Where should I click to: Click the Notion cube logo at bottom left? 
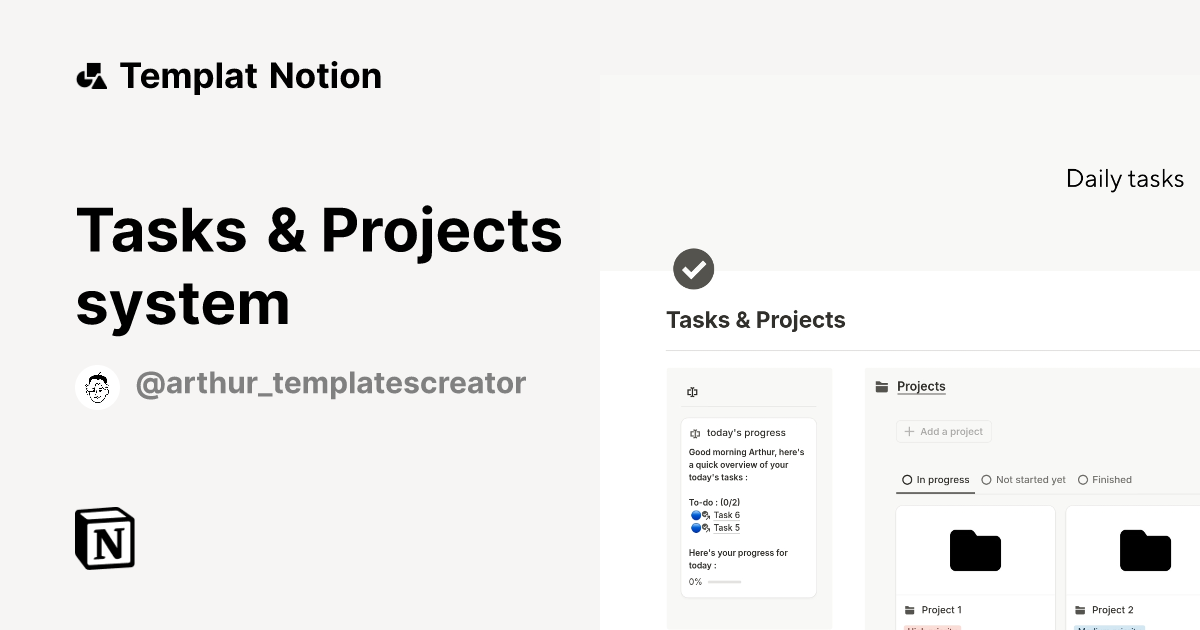[x=104, y=538]
